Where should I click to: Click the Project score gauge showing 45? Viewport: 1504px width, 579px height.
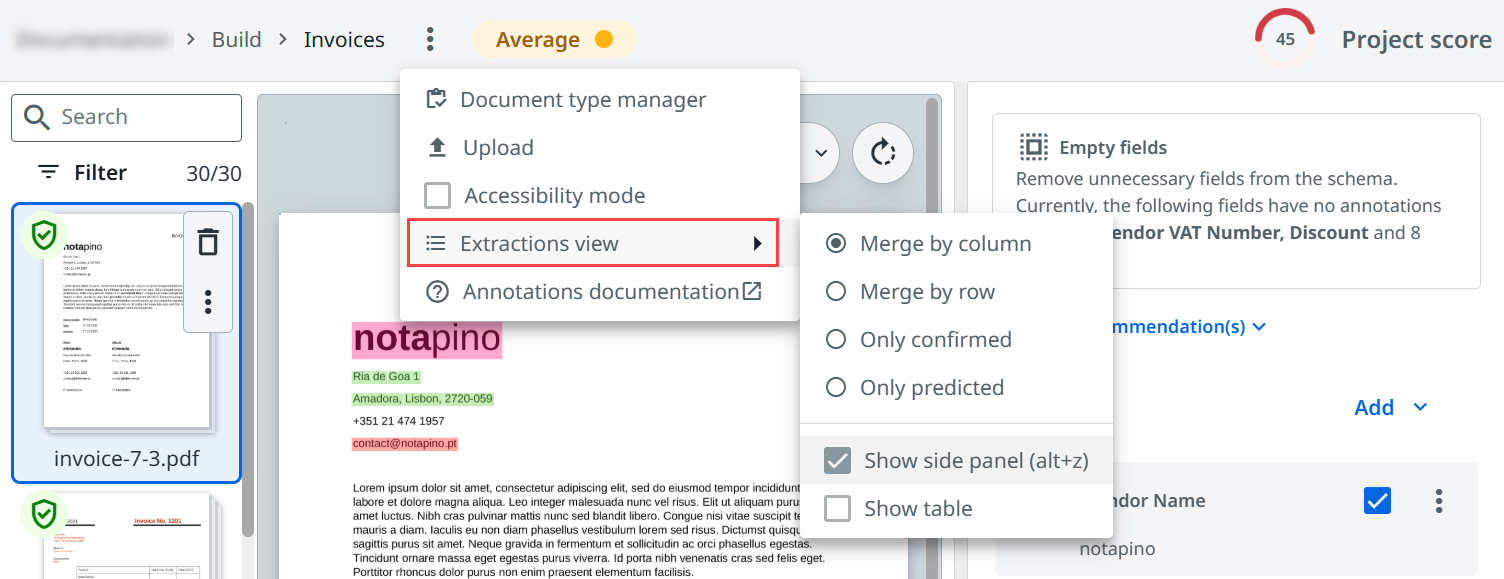pos(1285,40)
